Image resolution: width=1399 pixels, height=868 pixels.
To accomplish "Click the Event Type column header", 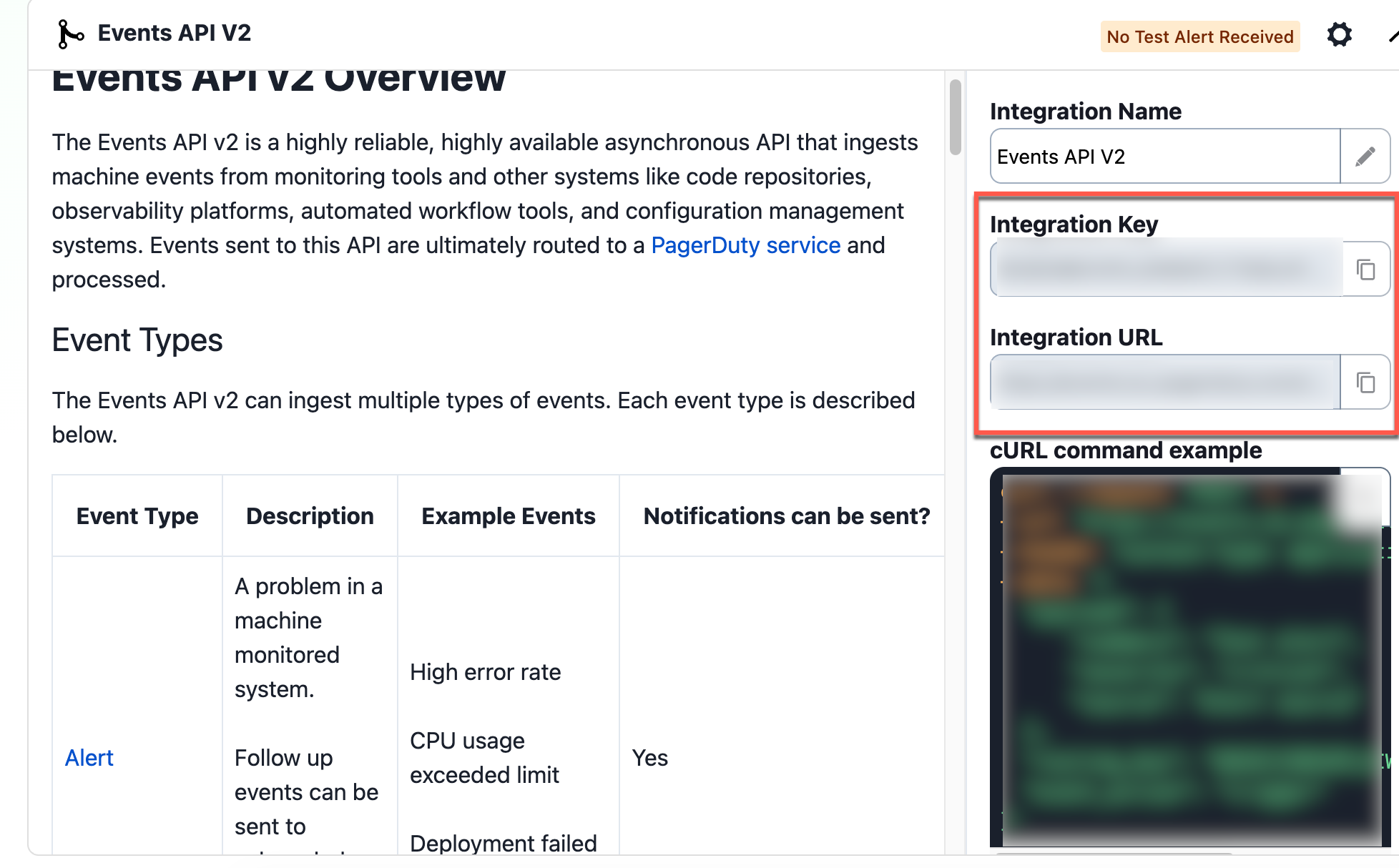I will click(x=137, y=516).
